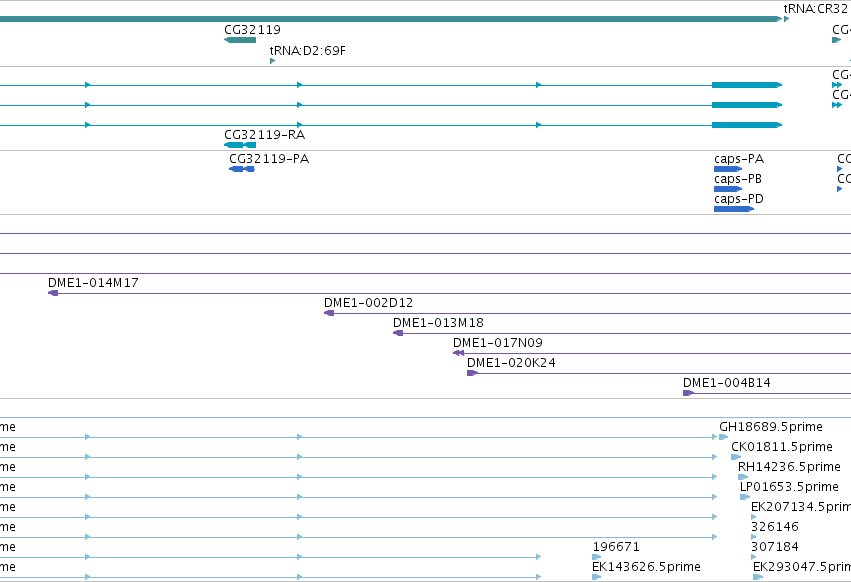Click the DME1-014M17 label text
The height and width of the screenshot is (582, 851).
point(93,283)
